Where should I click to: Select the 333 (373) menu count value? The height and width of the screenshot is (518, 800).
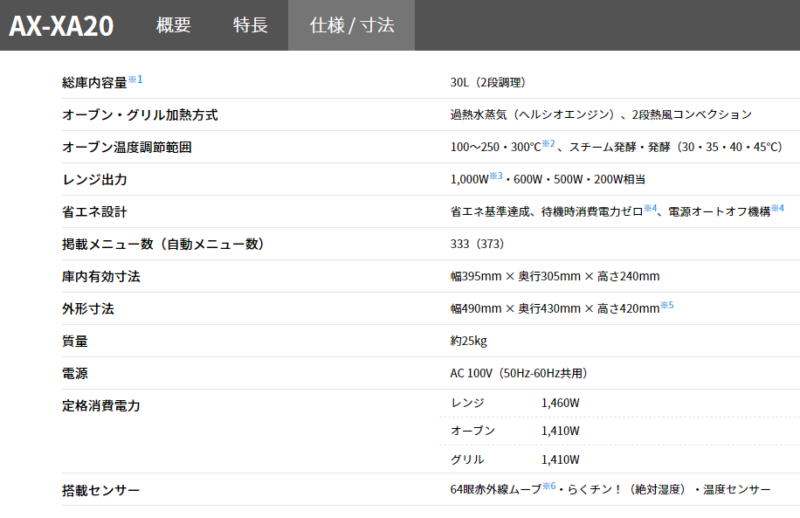pos(477,244)
